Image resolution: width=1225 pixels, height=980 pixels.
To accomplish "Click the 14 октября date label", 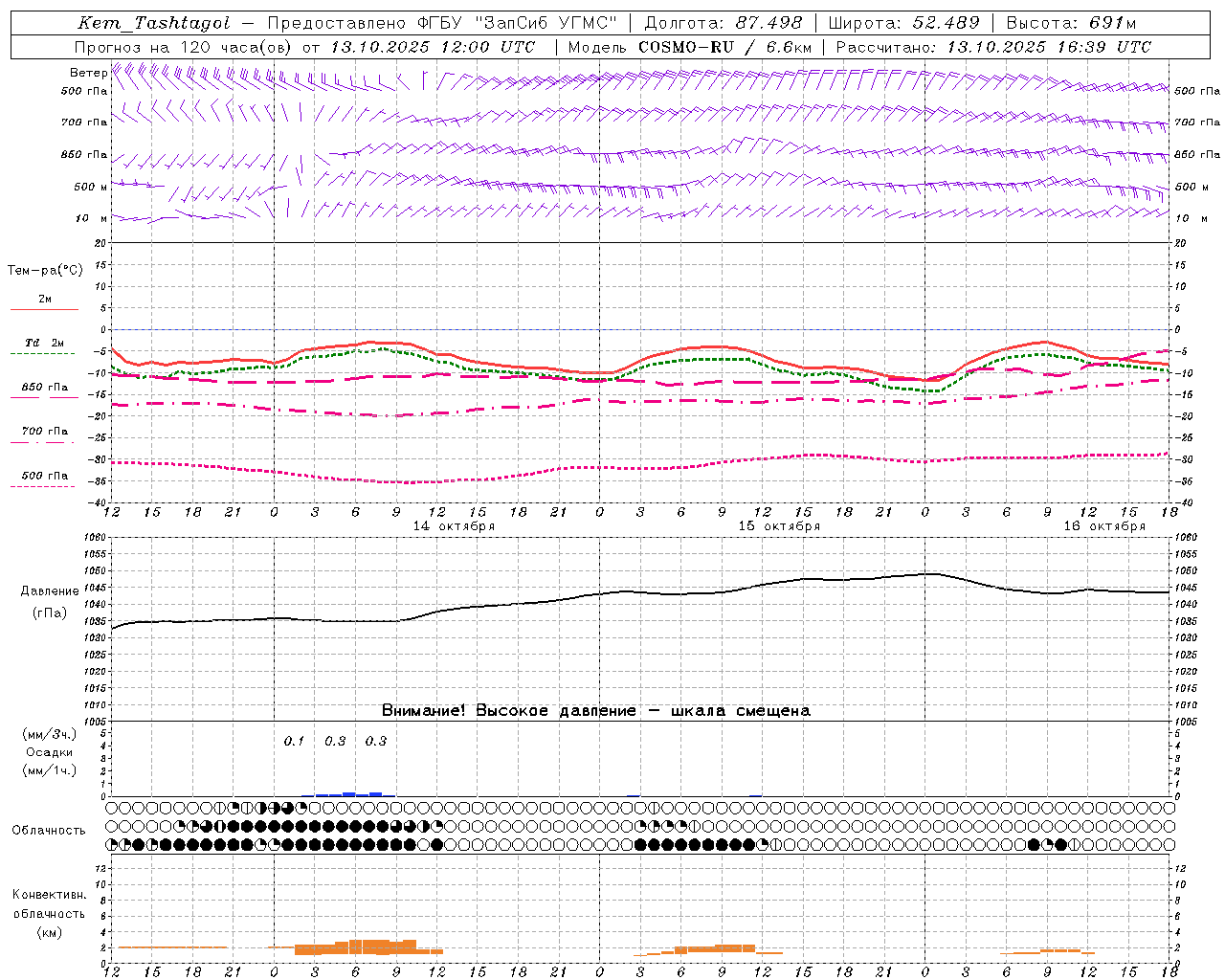I will (x=454, y=526).
